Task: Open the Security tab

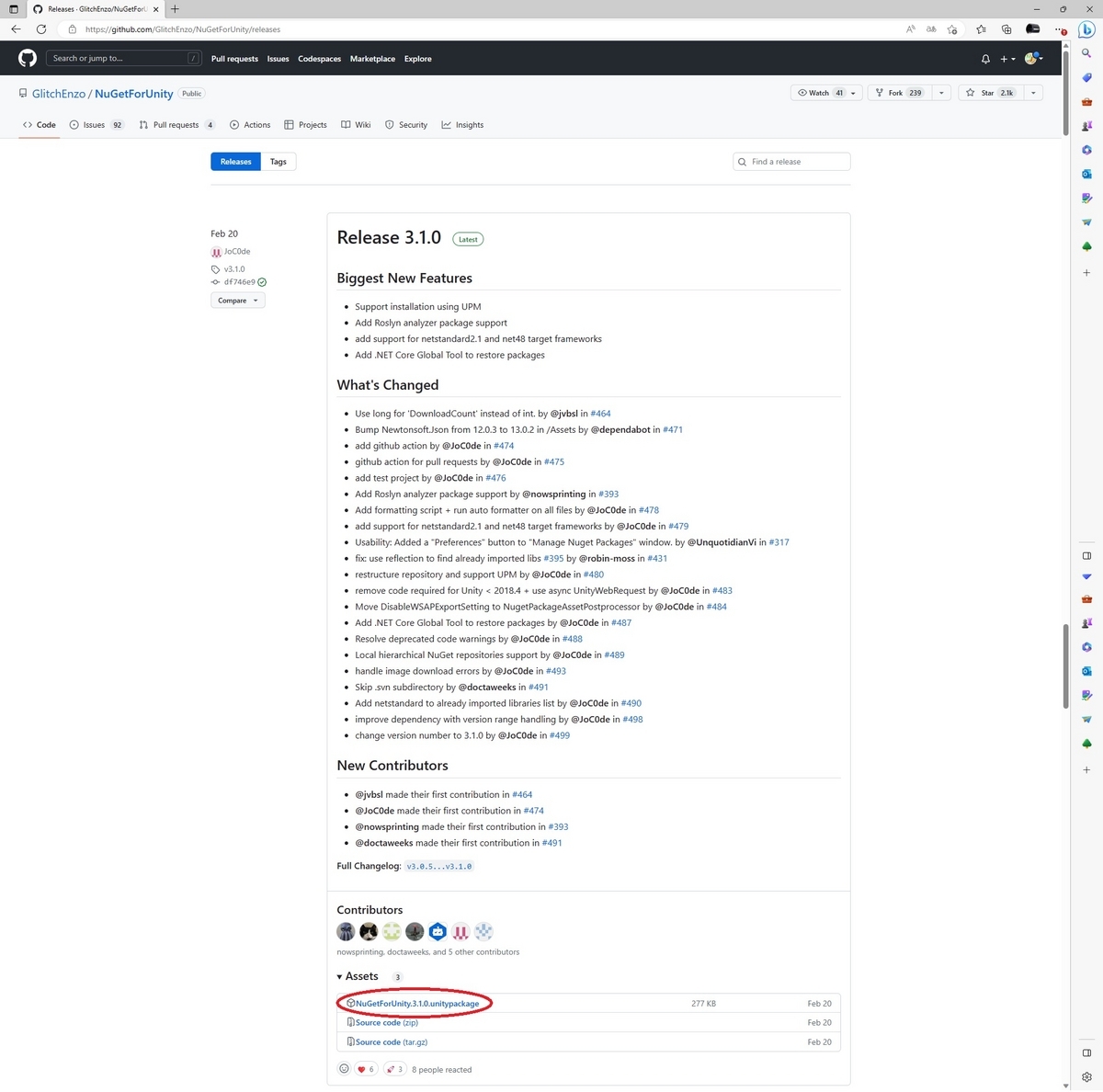Action: 406,125
